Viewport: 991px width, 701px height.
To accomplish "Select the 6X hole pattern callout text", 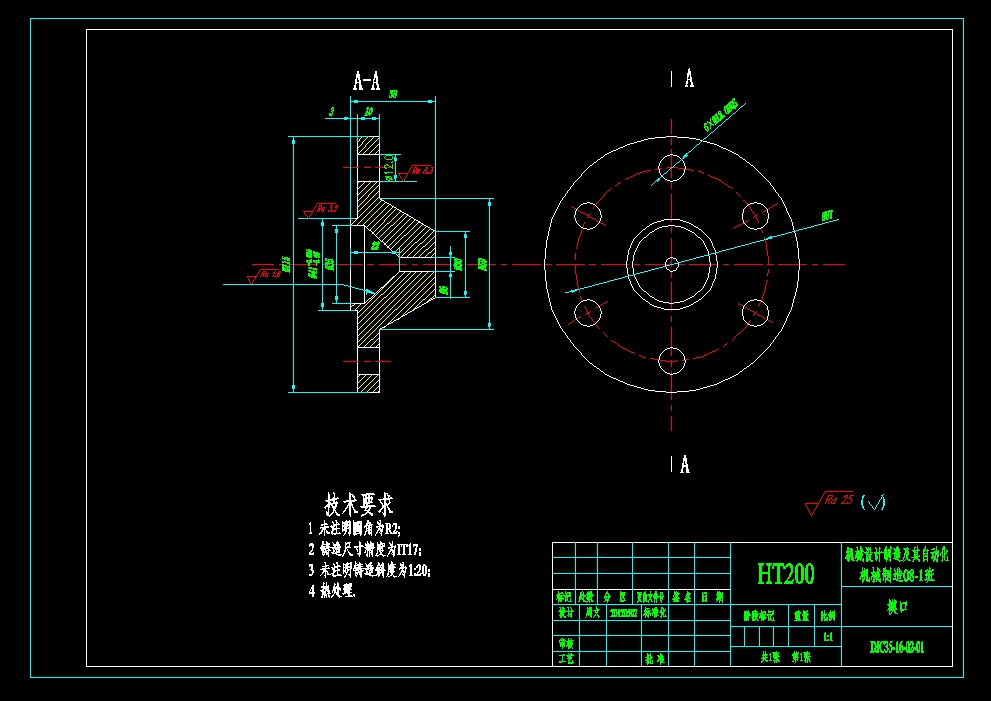I will click(720, 115).
